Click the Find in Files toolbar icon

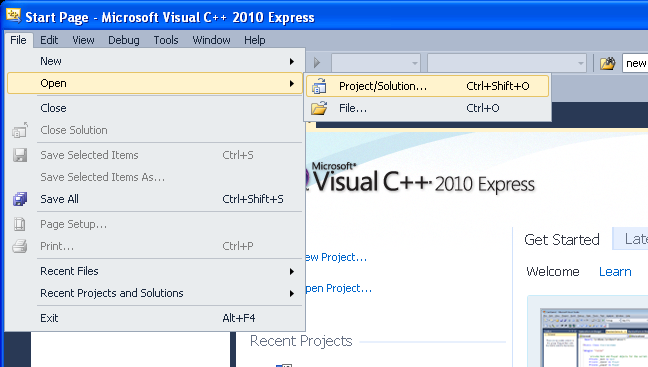[608, 63]
